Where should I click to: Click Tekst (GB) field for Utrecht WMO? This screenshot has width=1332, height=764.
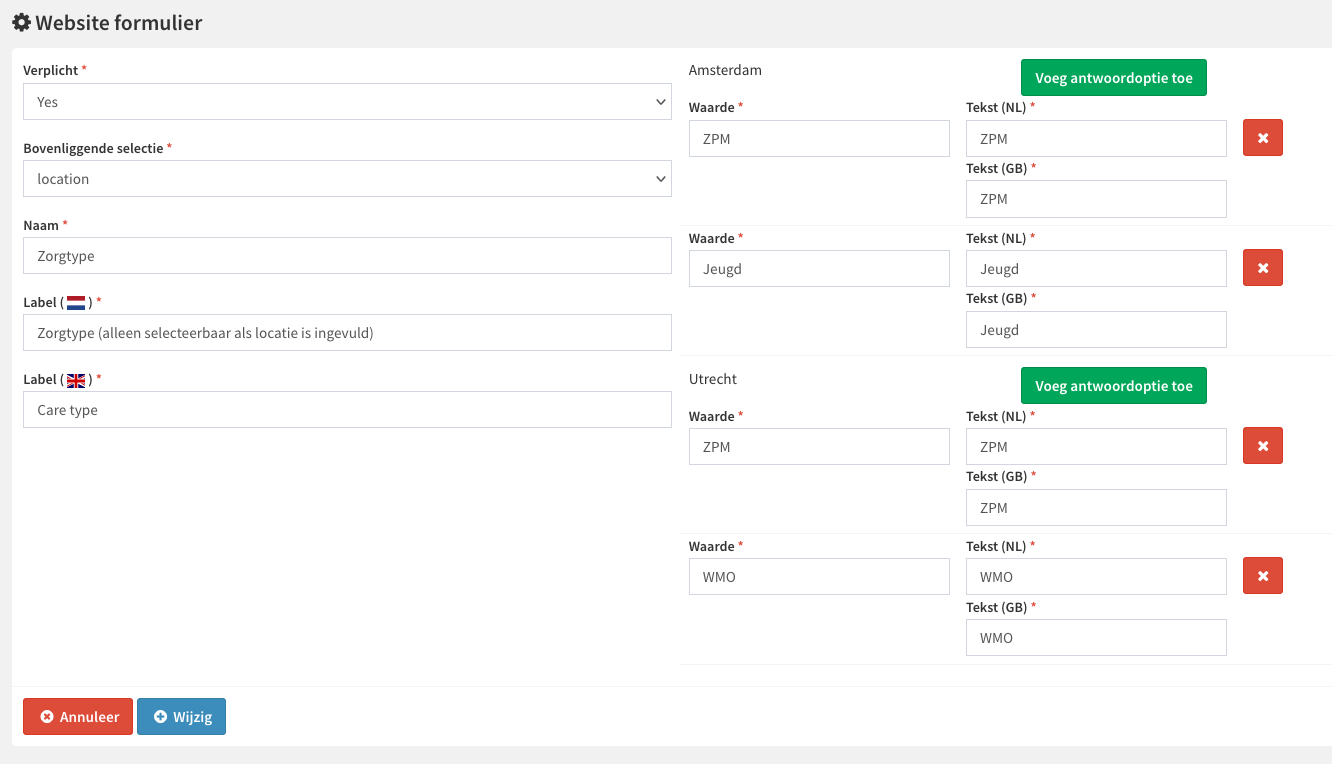[1096, 638]
